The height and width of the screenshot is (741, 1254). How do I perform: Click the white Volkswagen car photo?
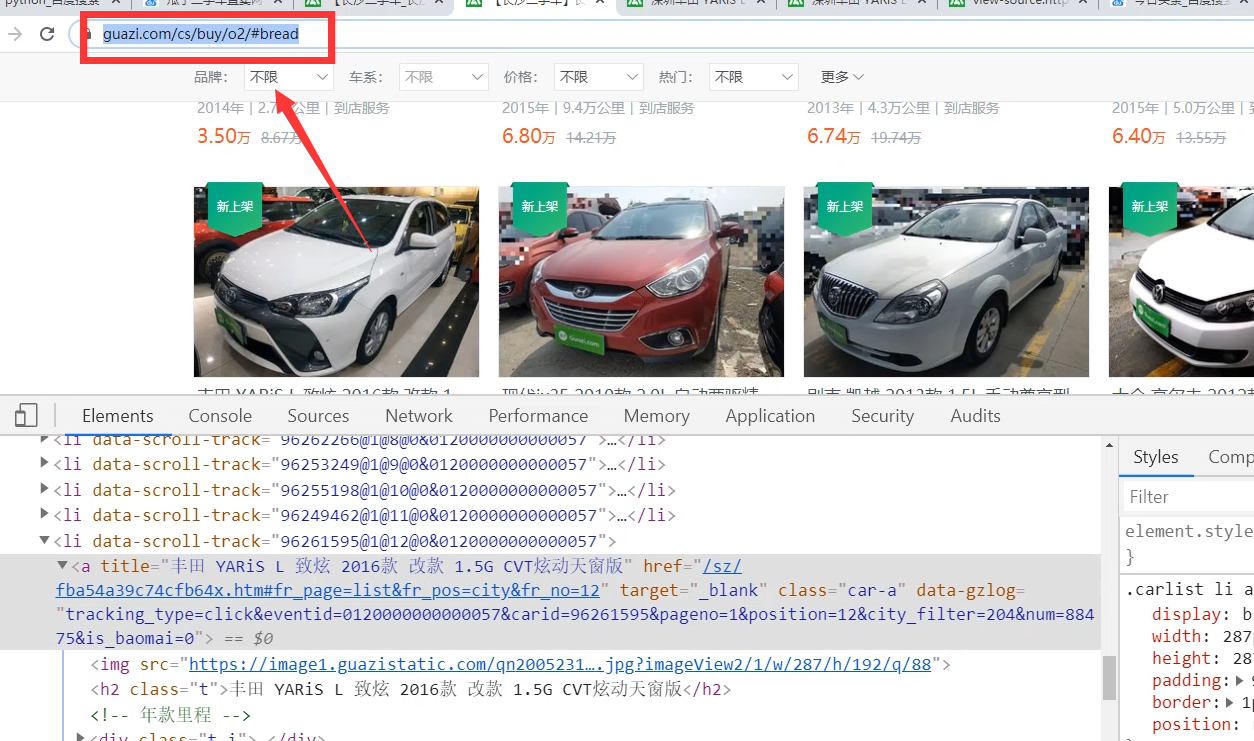click(1181, 282)
